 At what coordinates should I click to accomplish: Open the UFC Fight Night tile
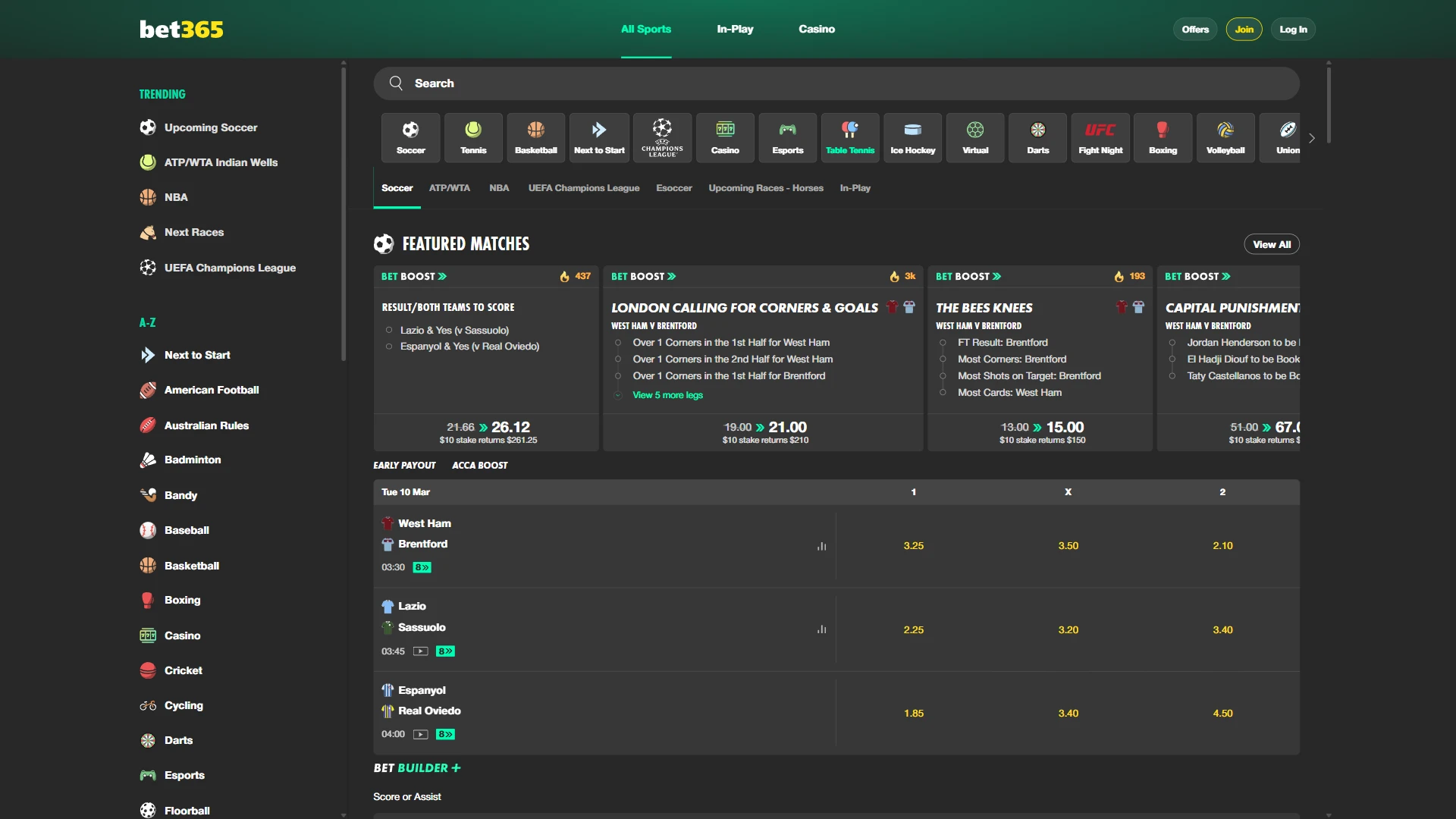1100,137
